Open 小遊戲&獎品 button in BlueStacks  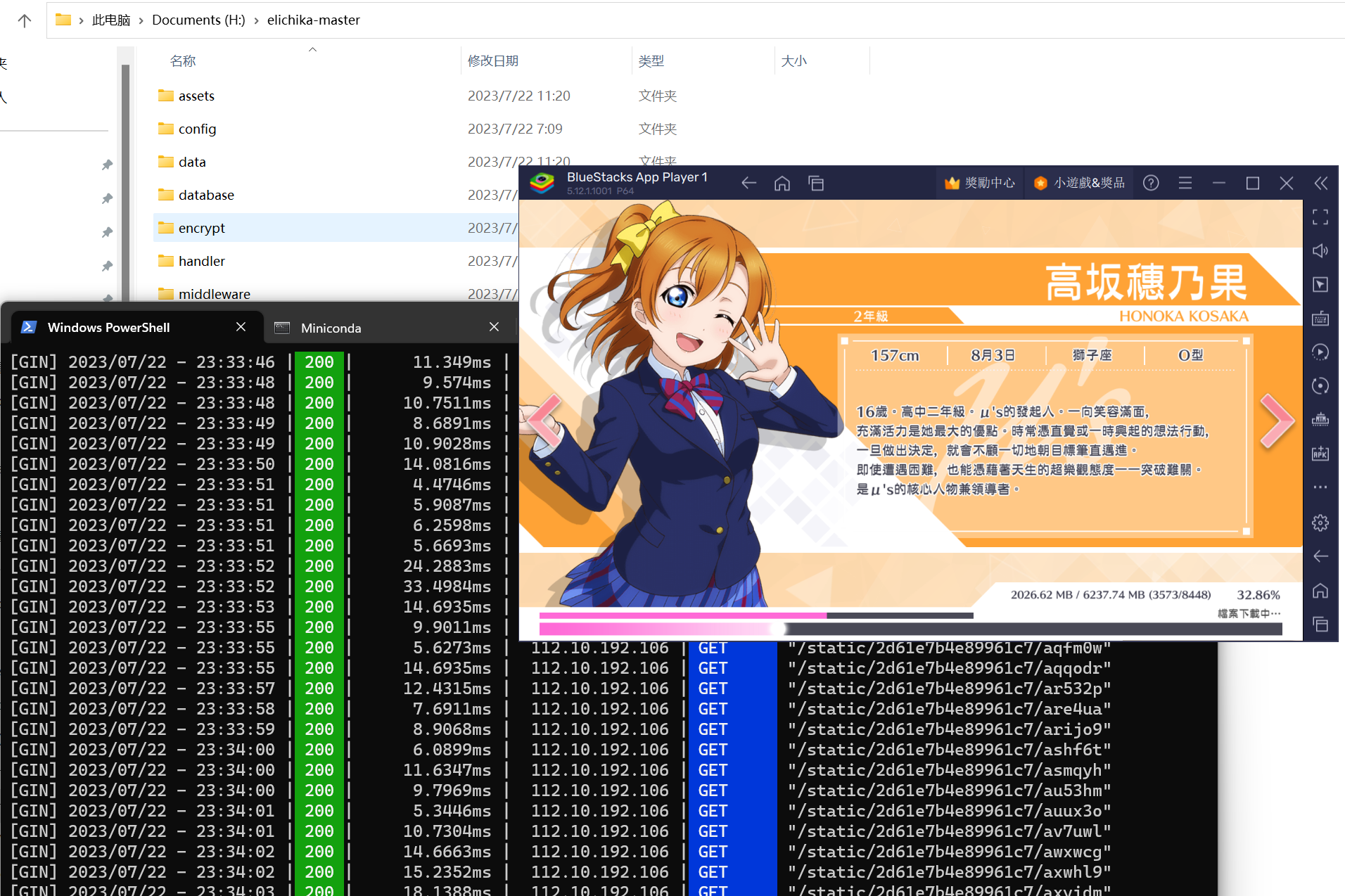pyautogui.click(x=1079, y=183)
